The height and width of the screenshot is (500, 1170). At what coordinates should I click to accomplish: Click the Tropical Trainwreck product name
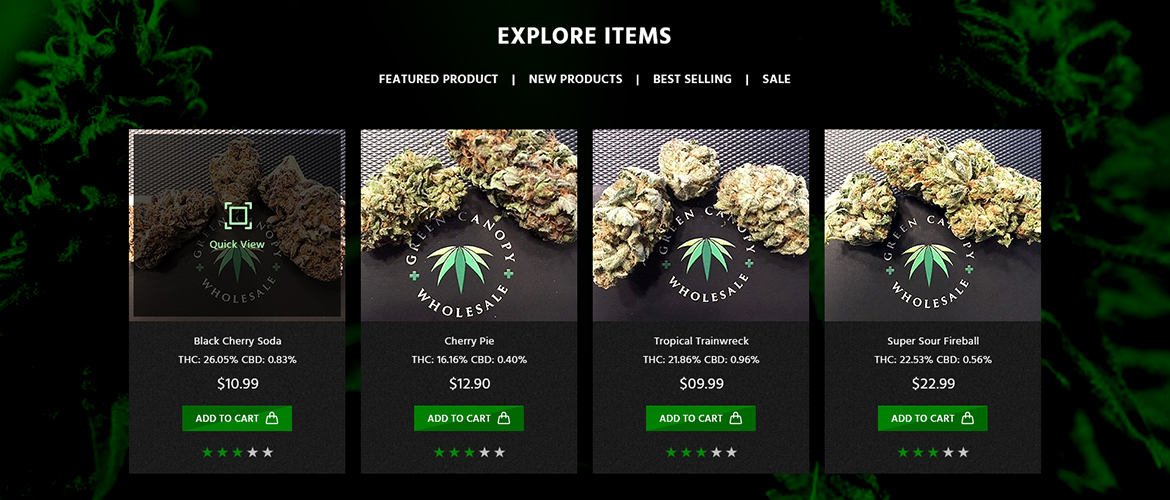point(701,341)
